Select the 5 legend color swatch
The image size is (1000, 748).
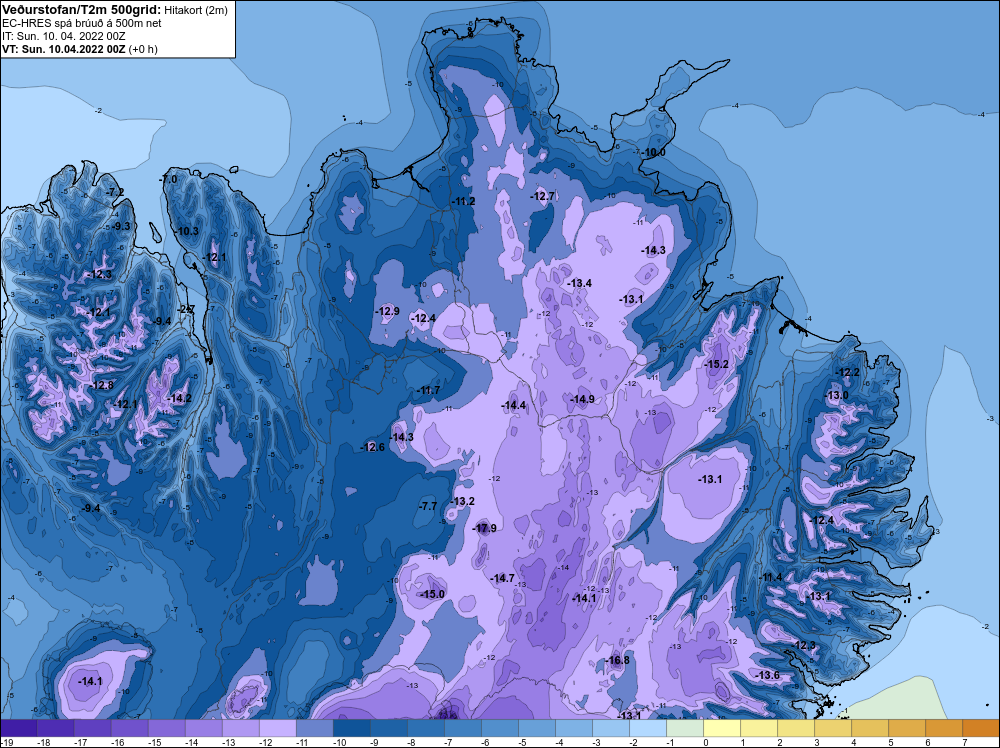(907, 728)
